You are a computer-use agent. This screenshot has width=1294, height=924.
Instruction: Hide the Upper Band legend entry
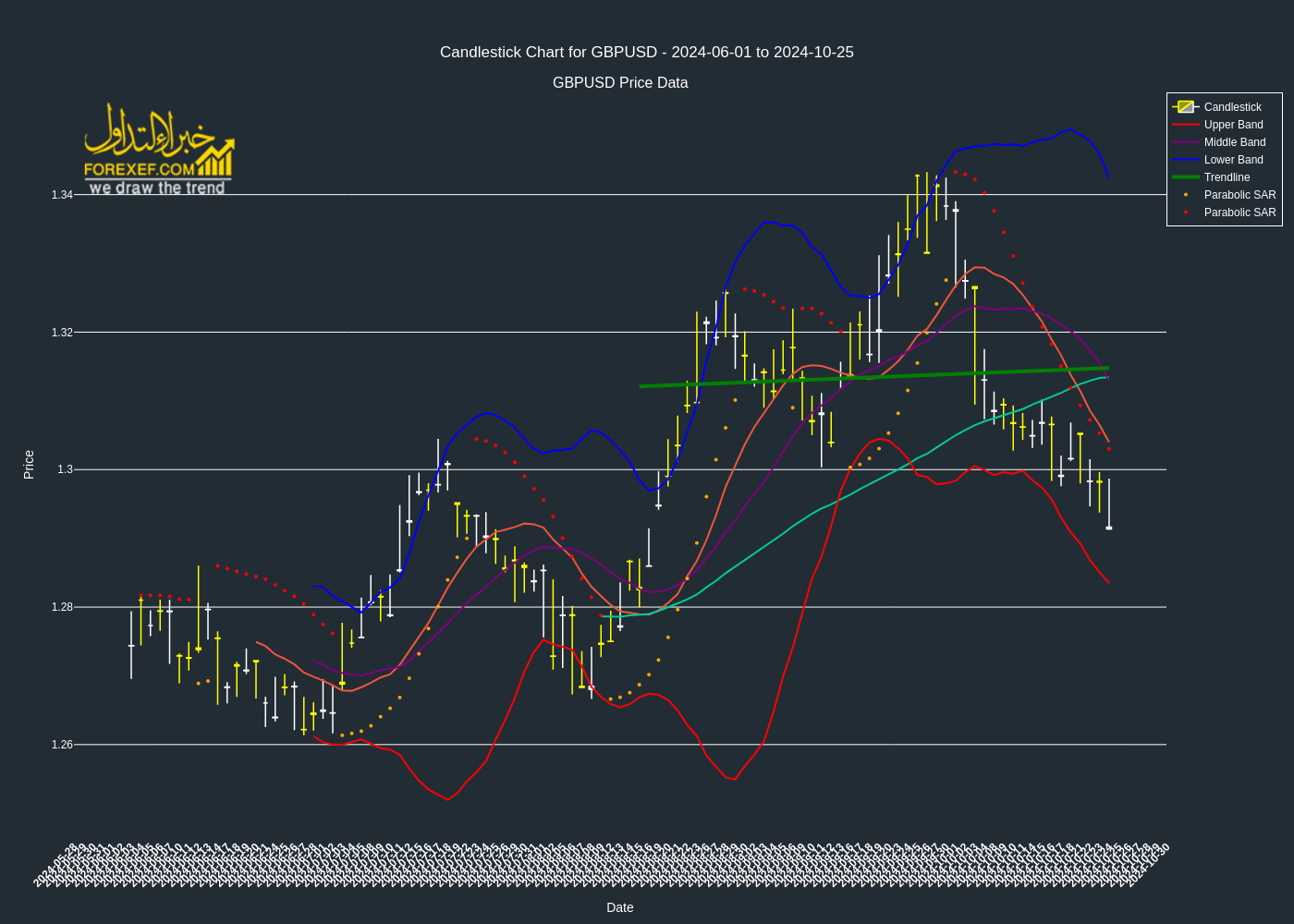(x=1225, y=125)
